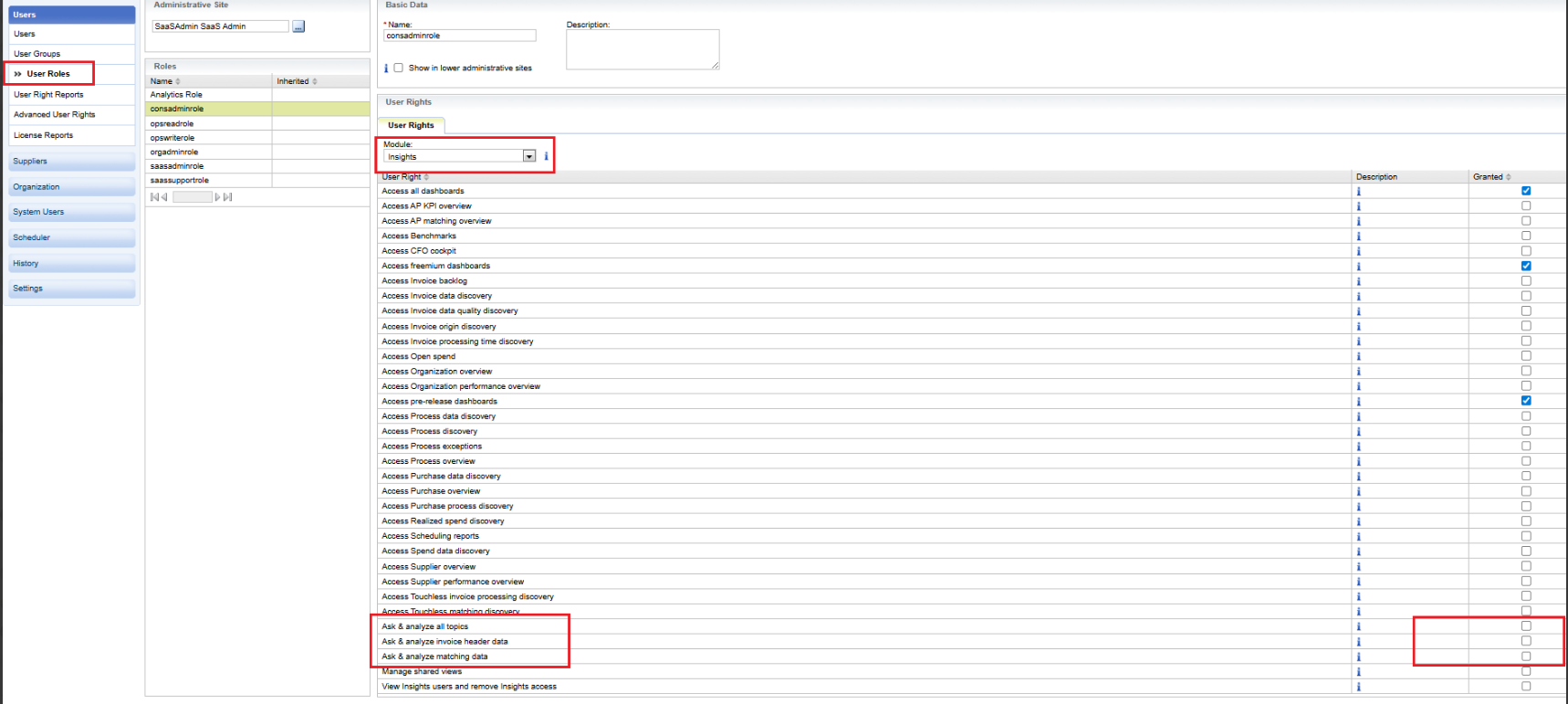Open User Groups in the sidebar

click(x=37, y=54)
